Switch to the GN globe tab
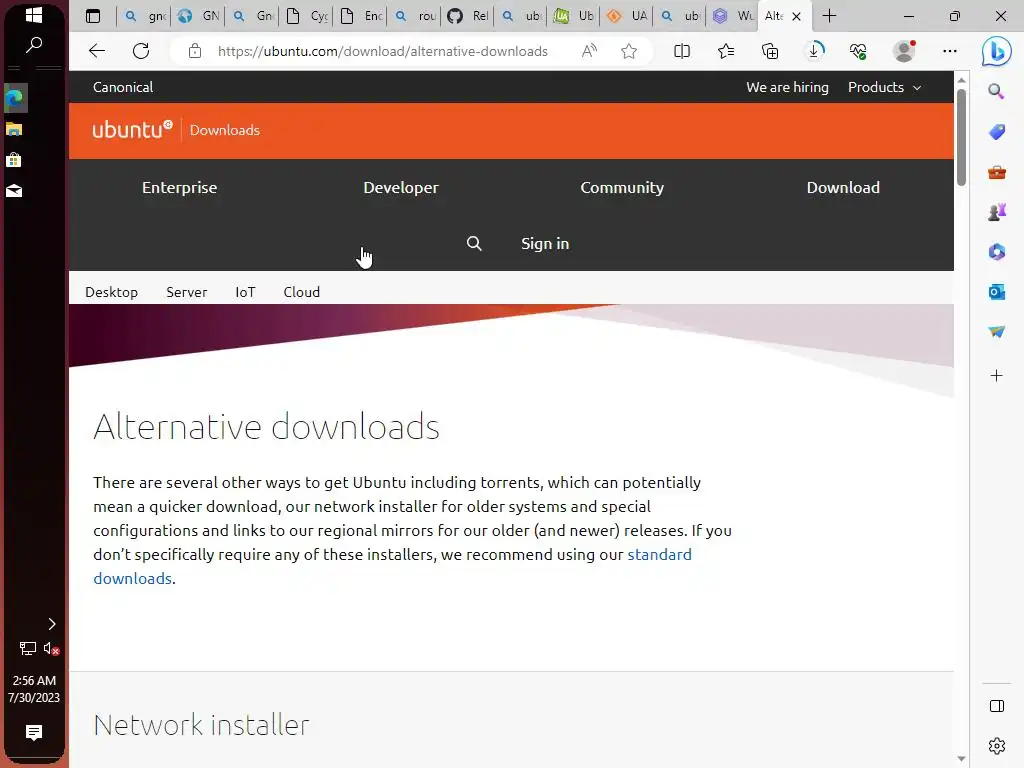Viewport: 1024px width, 768px height. 199,16
